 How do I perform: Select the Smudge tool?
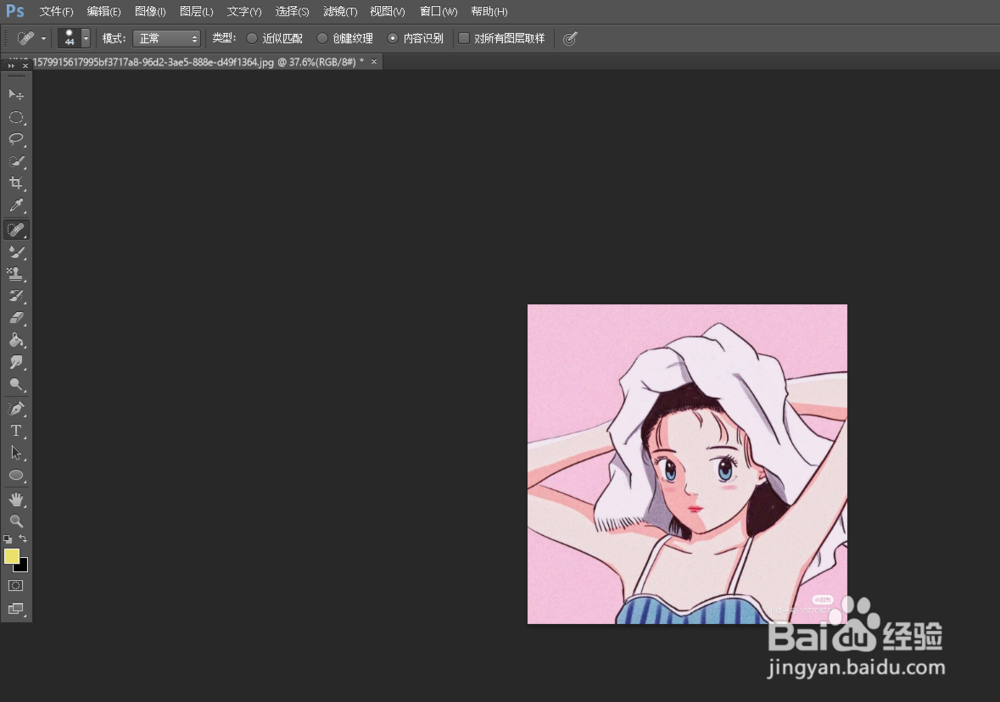(16, 362)
